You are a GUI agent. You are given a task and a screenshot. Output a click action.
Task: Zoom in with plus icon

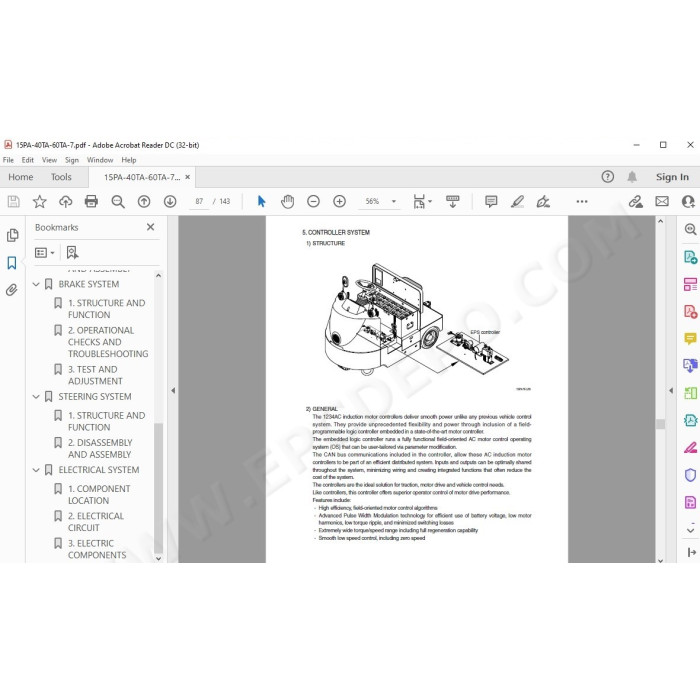tap(339, 202)
